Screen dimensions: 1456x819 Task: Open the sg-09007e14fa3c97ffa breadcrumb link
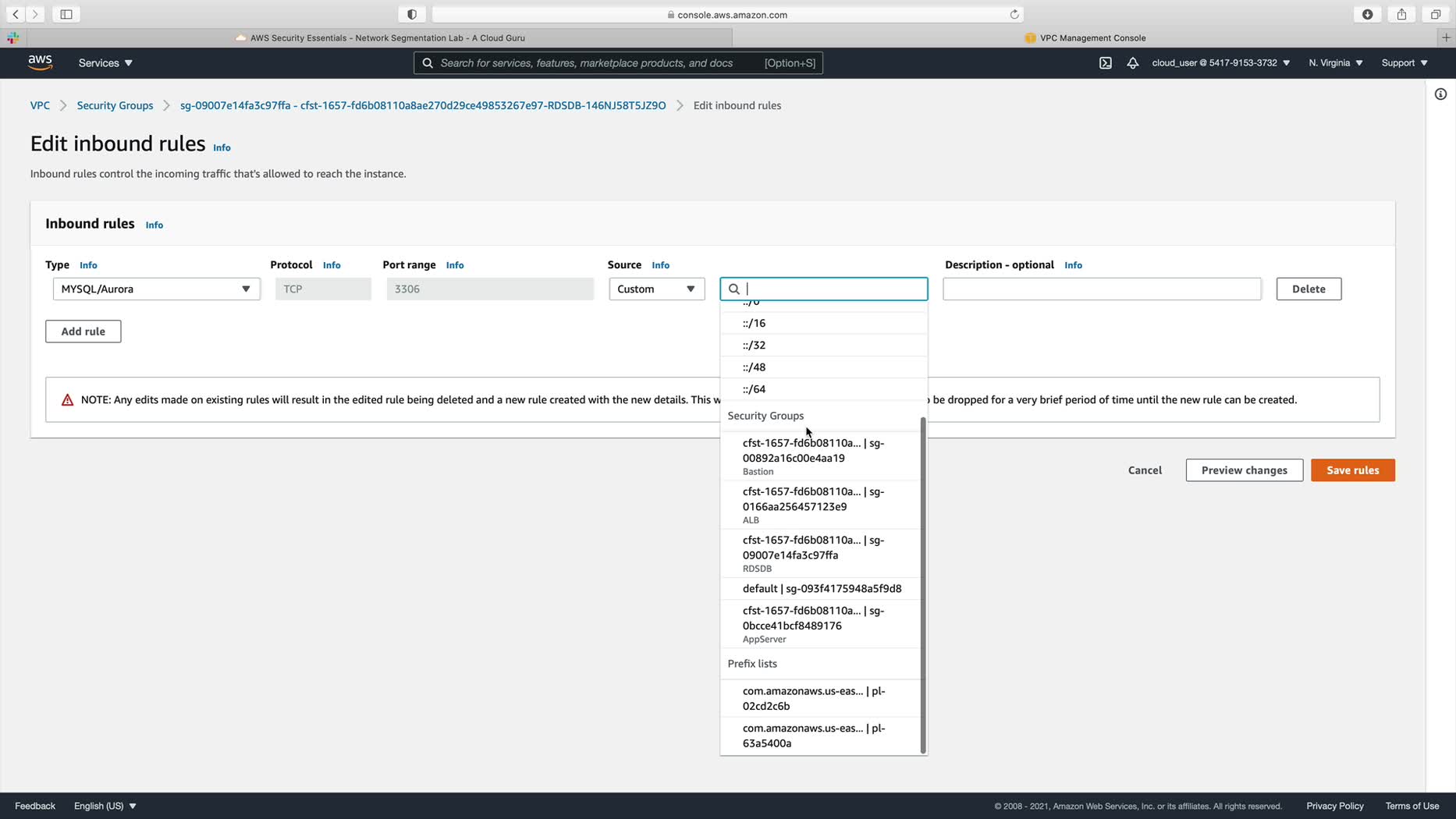(x=423, y=105)
